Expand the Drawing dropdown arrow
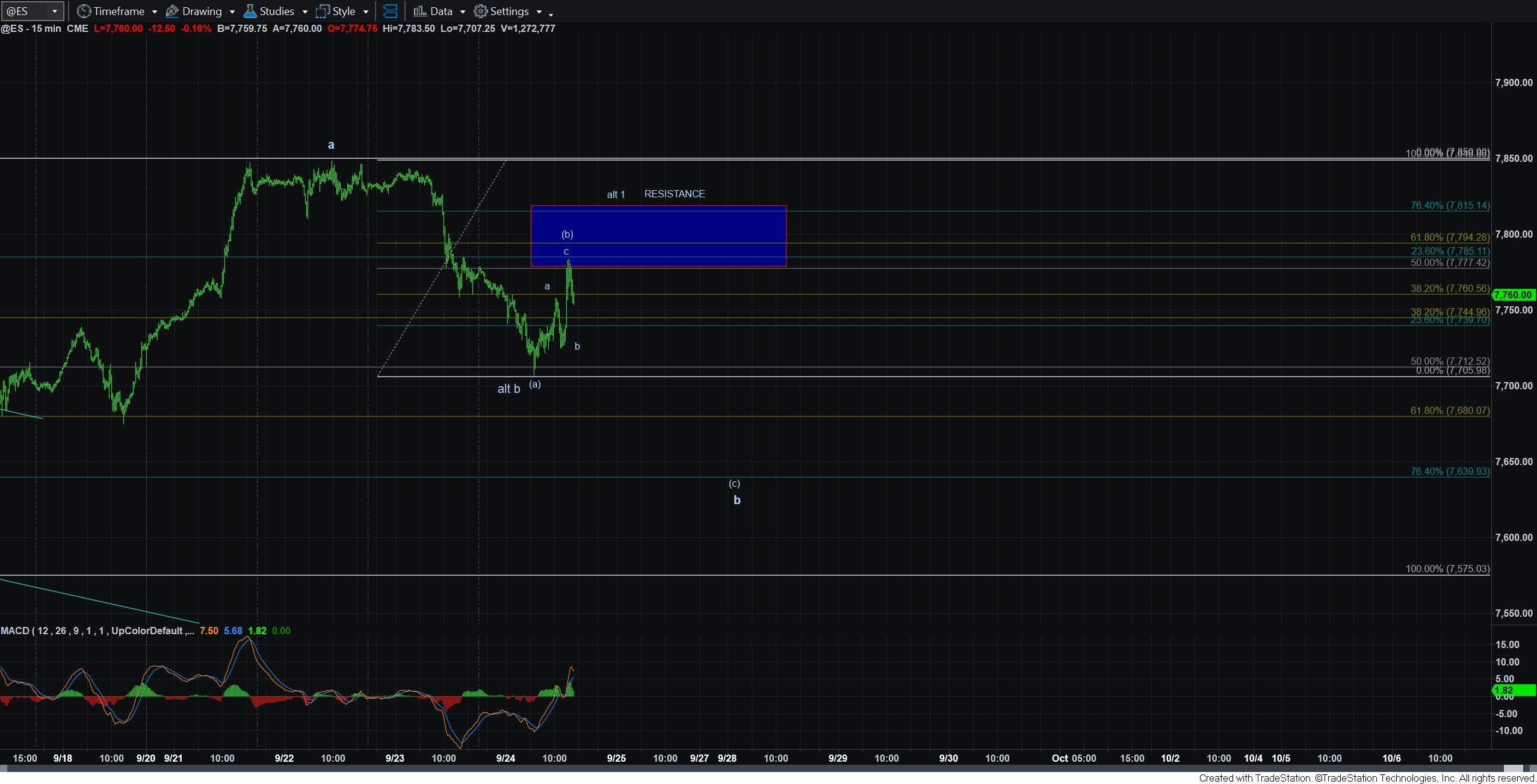The image size is (1537, 784). (232, 11)
